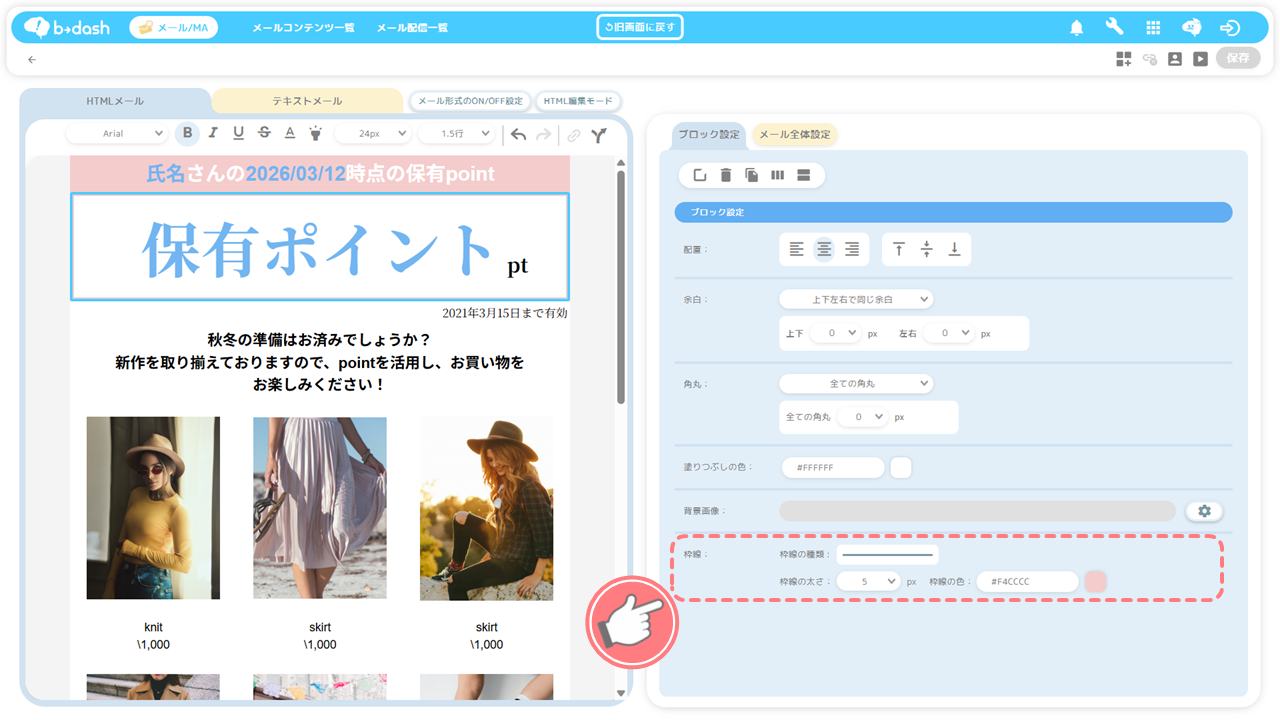
Task: Click the fill color #FFFFFF input field
Action: click(x=834, y=467)
